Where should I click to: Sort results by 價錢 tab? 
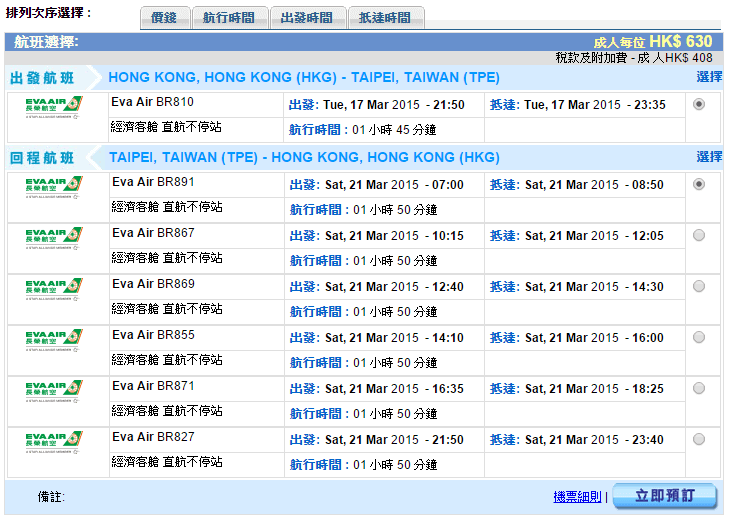coord(164,18)
